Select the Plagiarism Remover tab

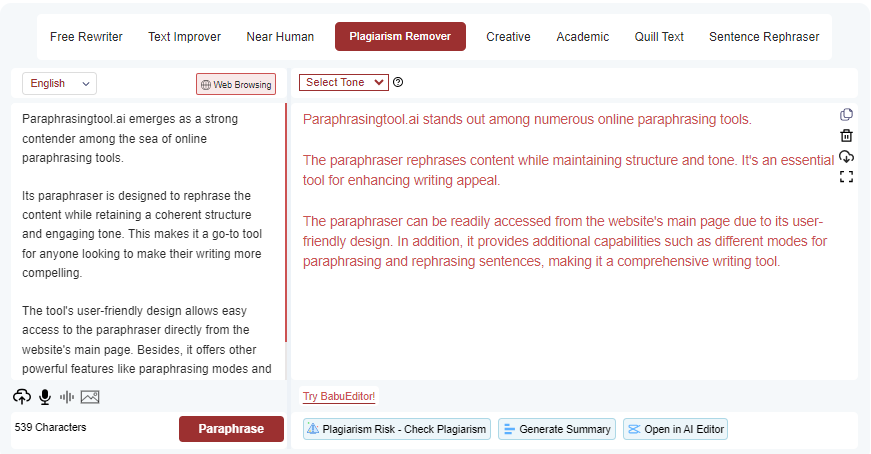tap(400, 37)
